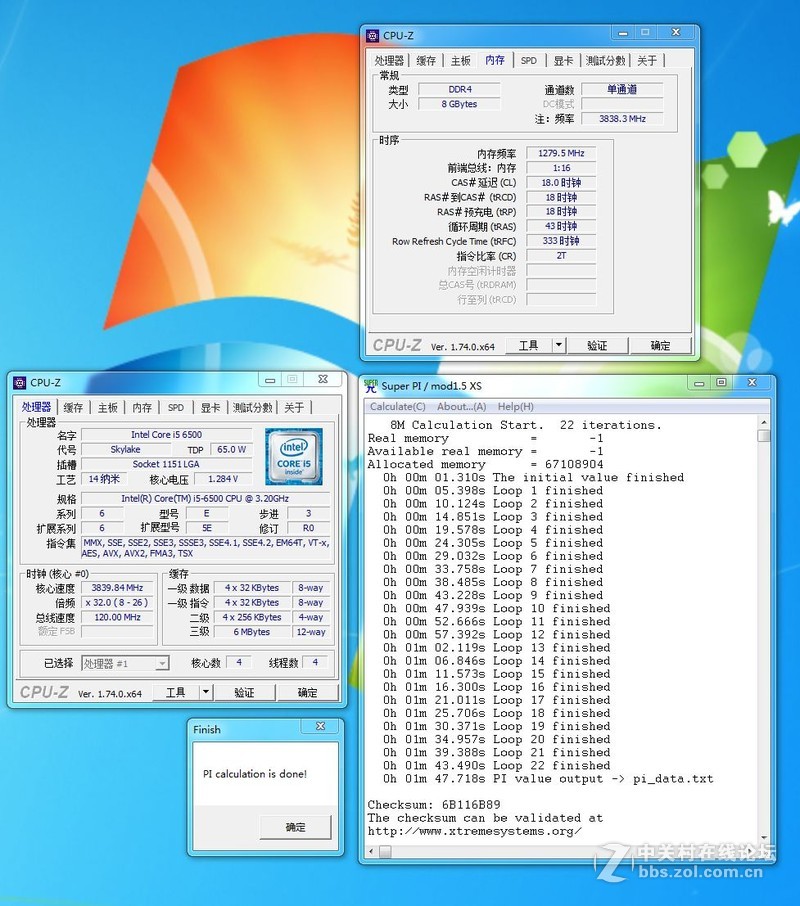Select 主板 tab in processor CPU-Z window
Image resolution: width=800 pixels, height=906 pixels.
click(x=108, y=408)
